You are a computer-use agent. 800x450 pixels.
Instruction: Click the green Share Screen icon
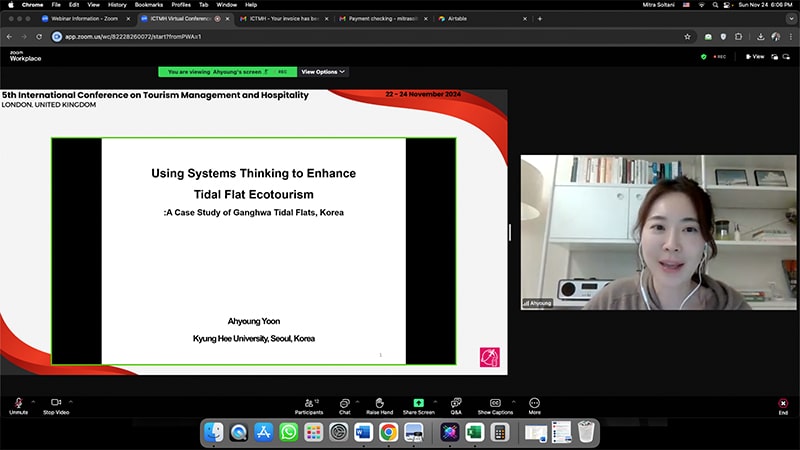418,402
